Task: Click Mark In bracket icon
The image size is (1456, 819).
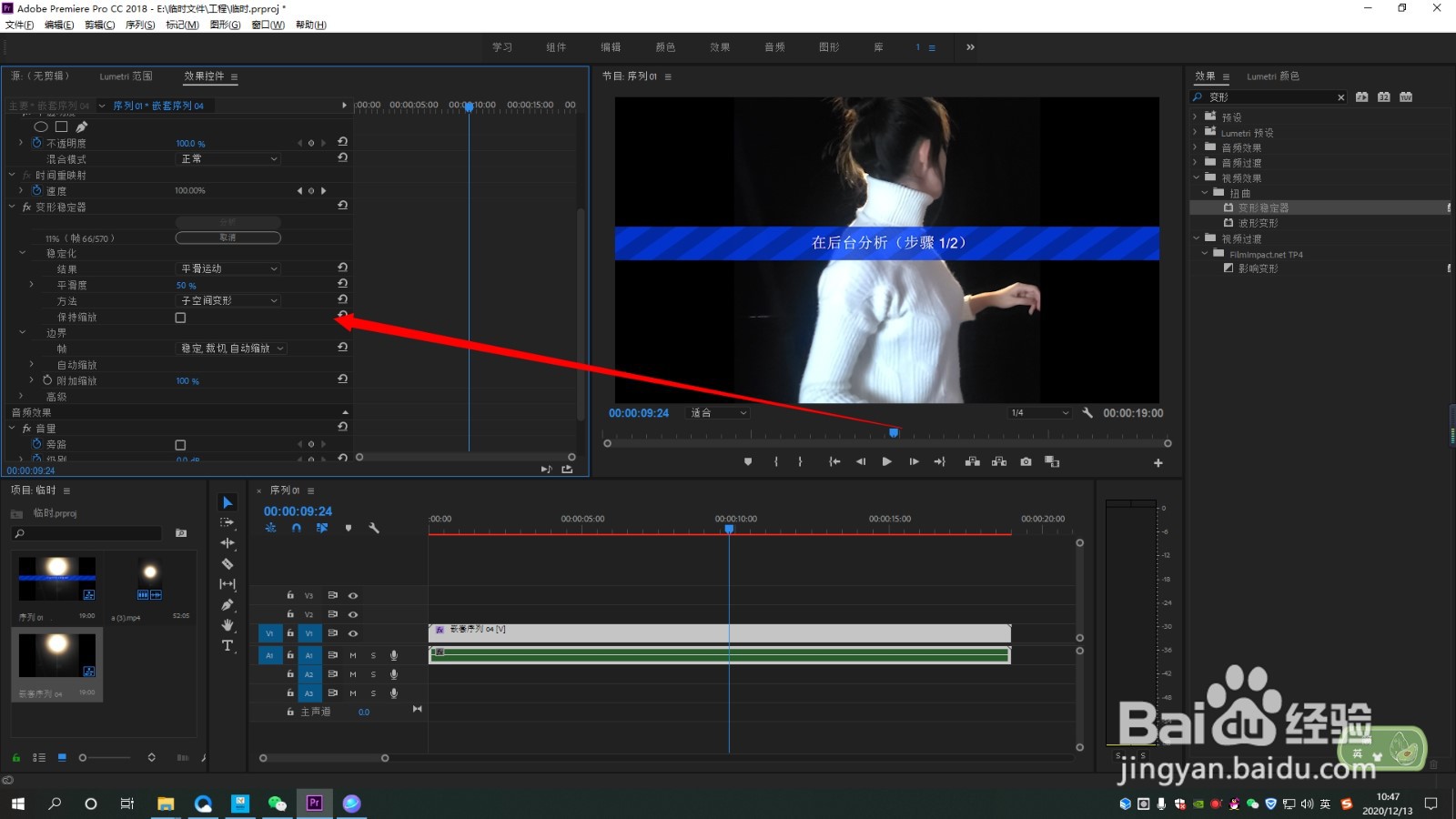Action: tap(775, 462)
